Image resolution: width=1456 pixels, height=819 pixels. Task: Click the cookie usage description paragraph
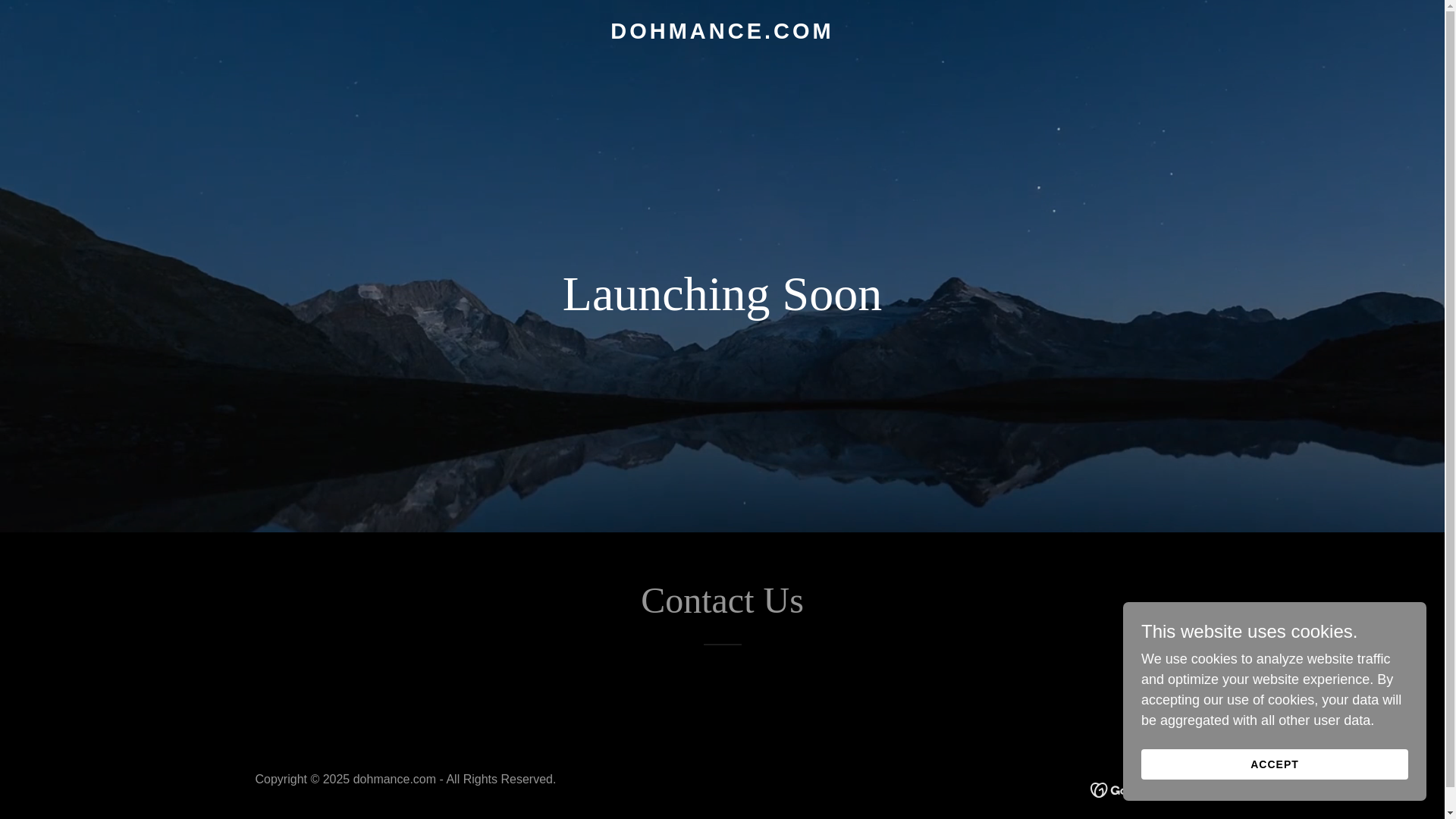1271,690
